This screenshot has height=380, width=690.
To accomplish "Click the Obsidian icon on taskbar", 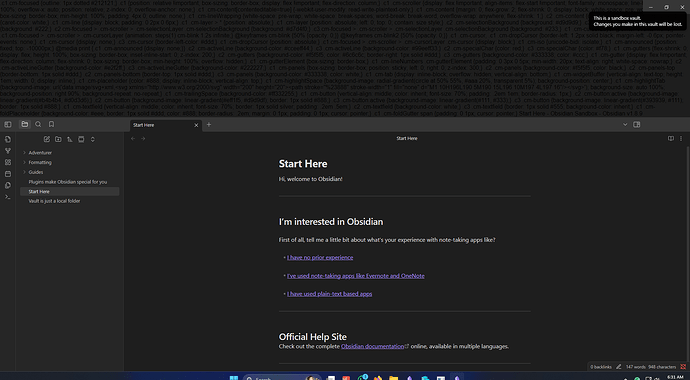I will coord(457,377).
